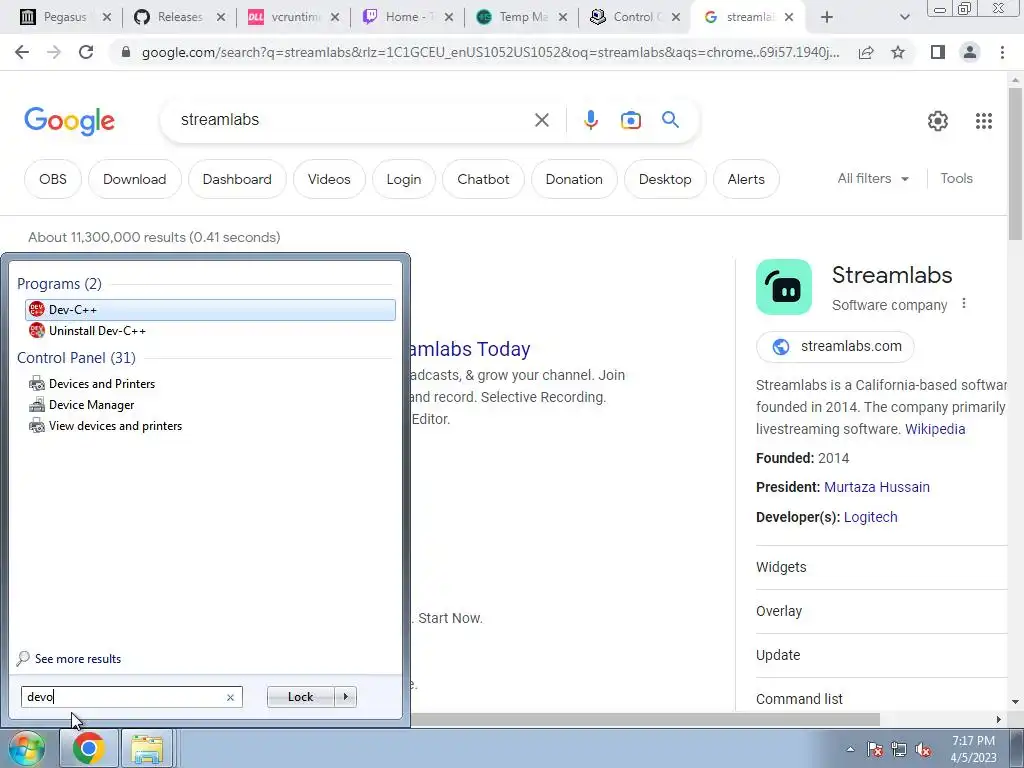
Task: Select the Donation filter chip
Action: [574, 179]
